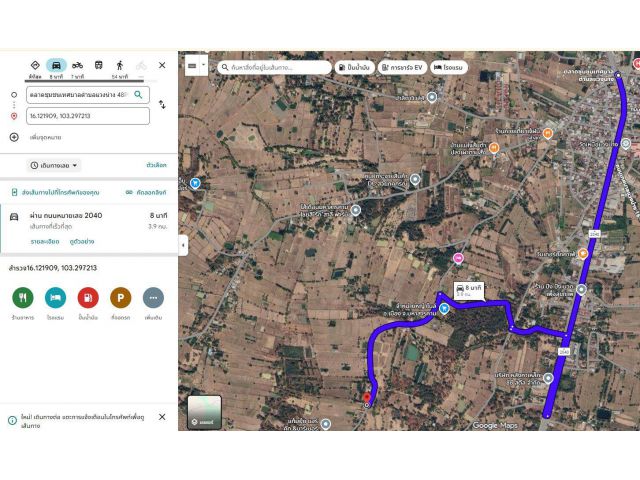Collapse the side panel arrow

click(x=183, y=245)
